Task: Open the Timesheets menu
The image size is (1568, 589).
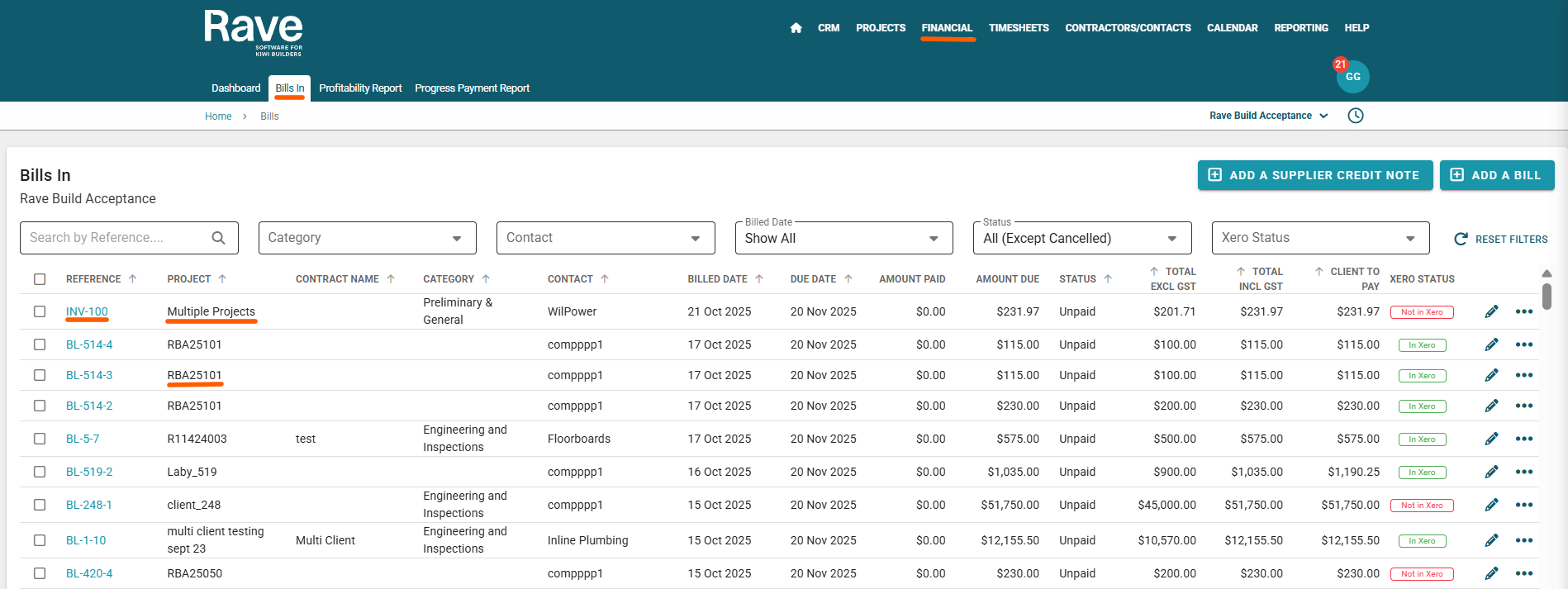Action: pyautogui.click(x=1018, y=28)
